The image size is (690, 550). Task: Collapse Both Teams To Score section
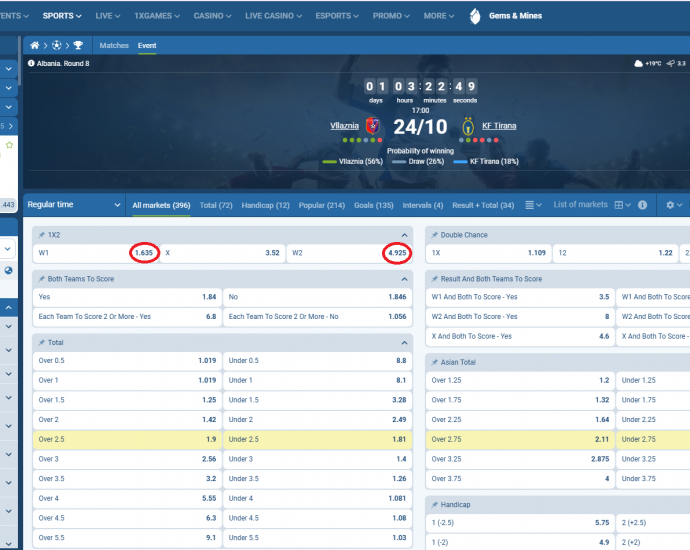404,279
